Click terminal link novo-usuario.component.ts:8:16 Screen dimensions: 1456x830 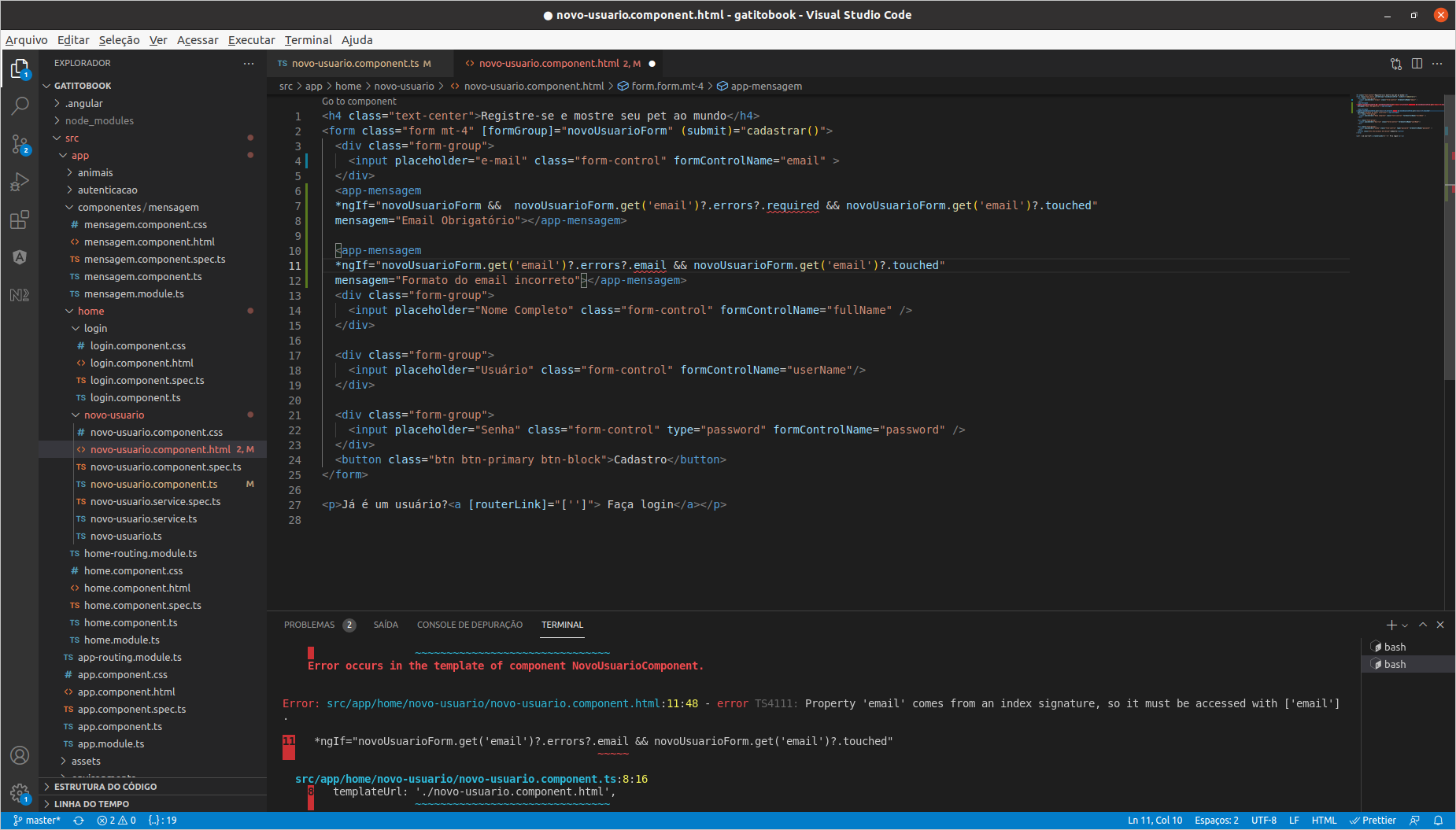[471, 779]
